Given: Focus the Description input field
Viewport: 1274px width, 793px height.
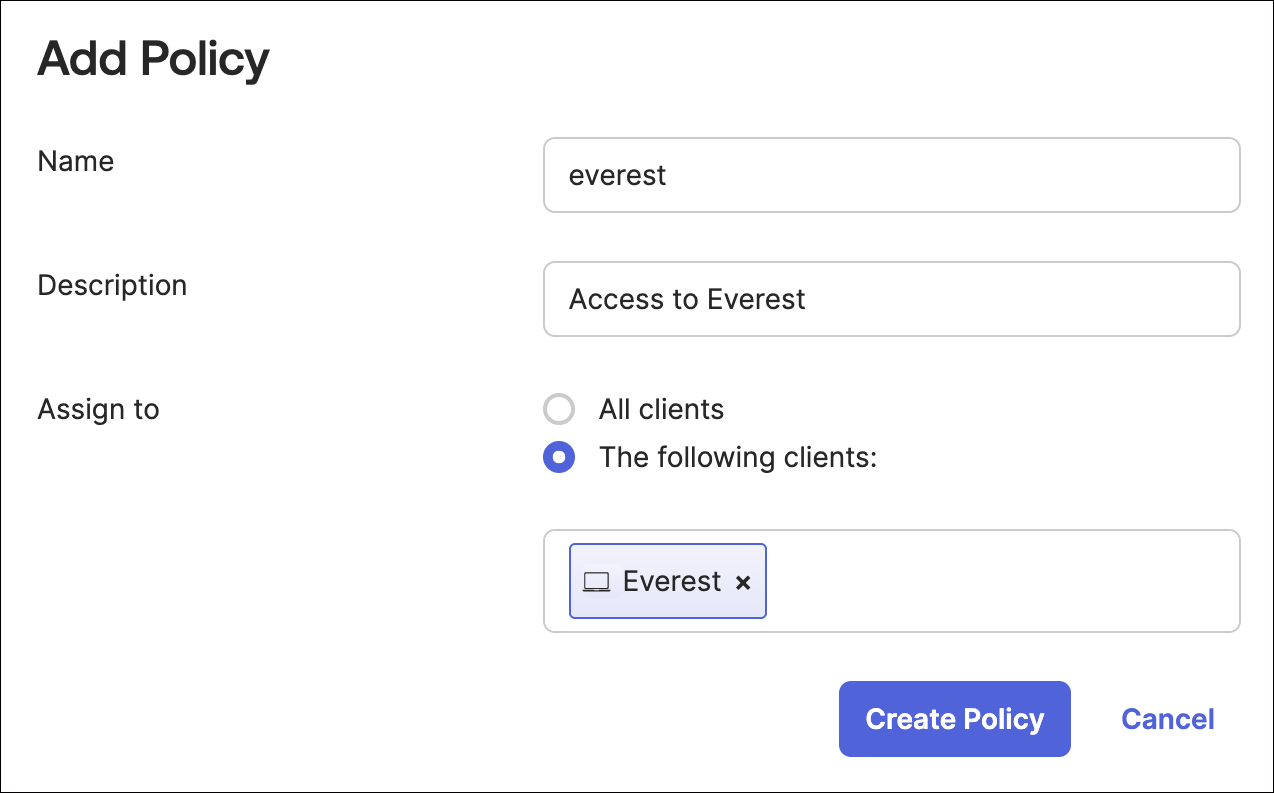Looking at the screenshot, I should pyautogui.click(x=891, y=299).
